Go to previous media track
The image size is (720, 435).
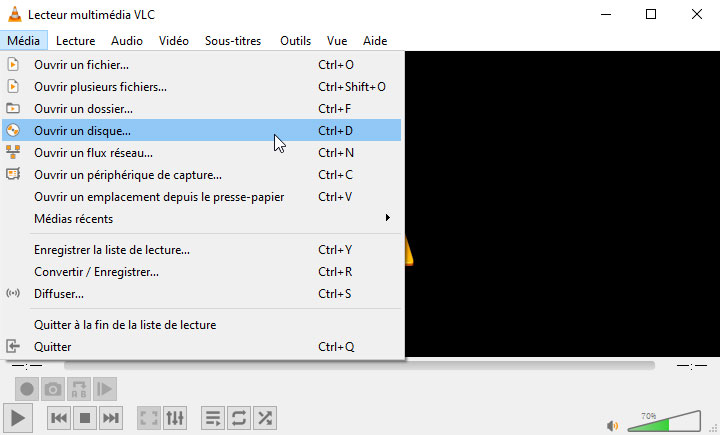click(x=59, y=418)
